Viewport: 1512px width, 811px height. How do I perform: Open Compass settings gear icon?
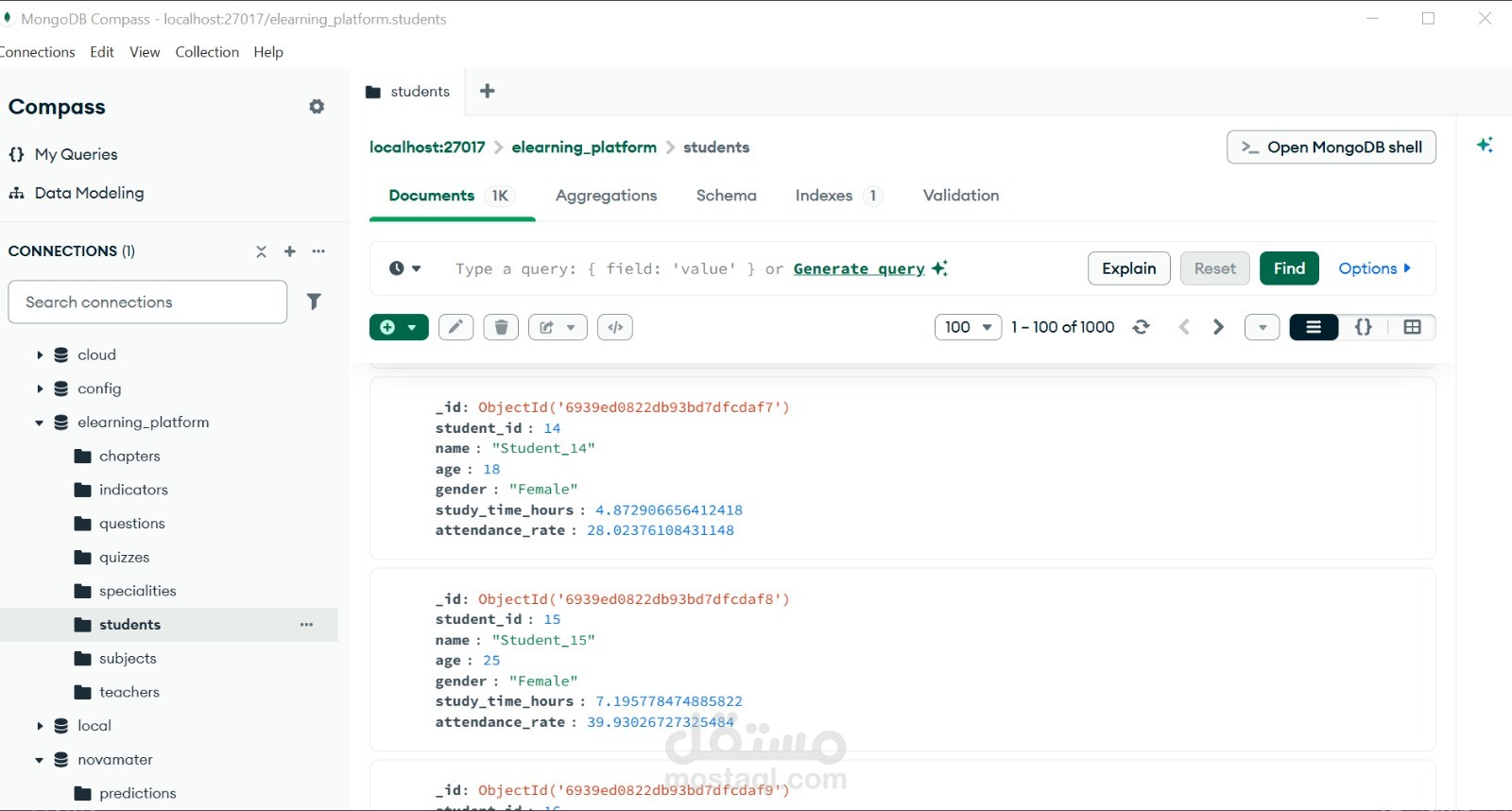pyautogui.click(x=317, y=107)
